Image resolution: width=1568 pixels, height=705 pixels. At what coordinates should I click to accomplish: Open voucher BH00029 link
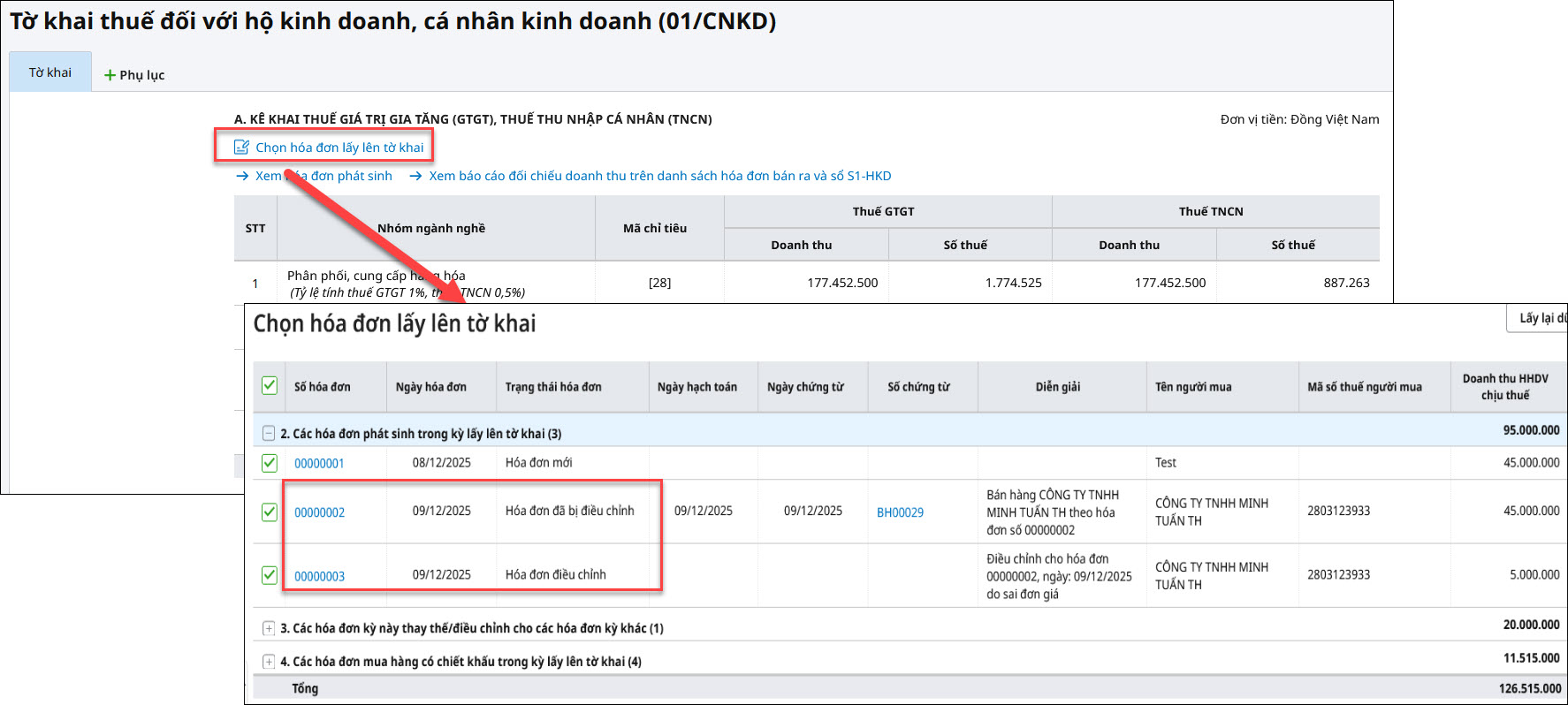pyautogui.click(x=900, y=512)
